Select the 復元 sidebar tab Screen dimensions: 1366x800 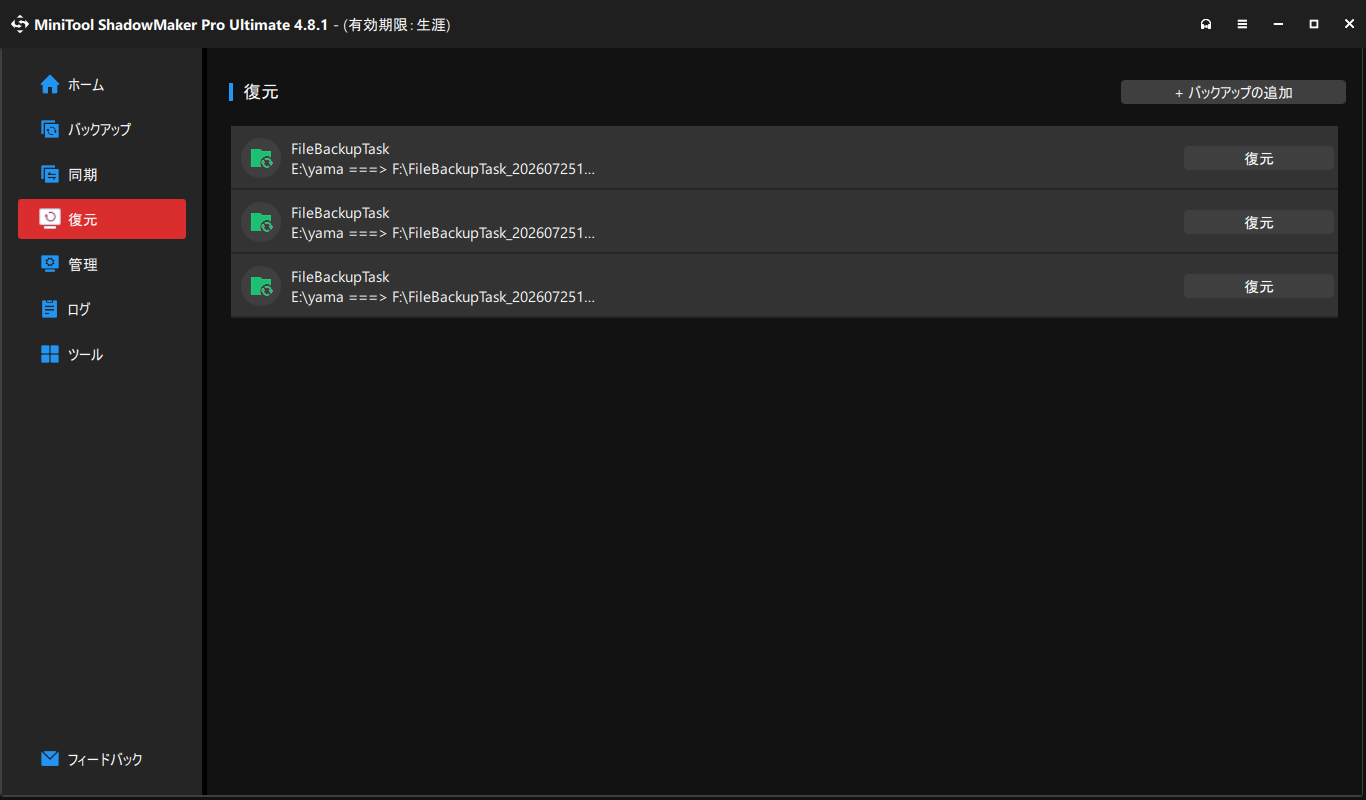[x=102, y=219]
